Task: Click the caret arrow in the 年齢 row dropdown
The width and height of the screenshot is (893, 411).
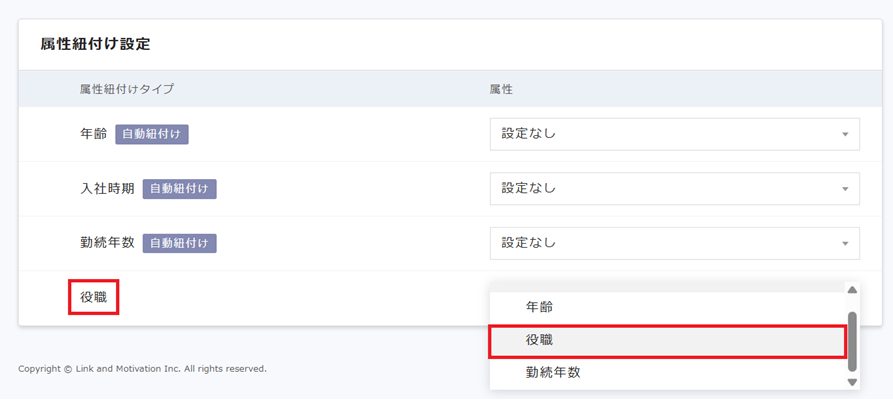Action: (x=845, y=134)
